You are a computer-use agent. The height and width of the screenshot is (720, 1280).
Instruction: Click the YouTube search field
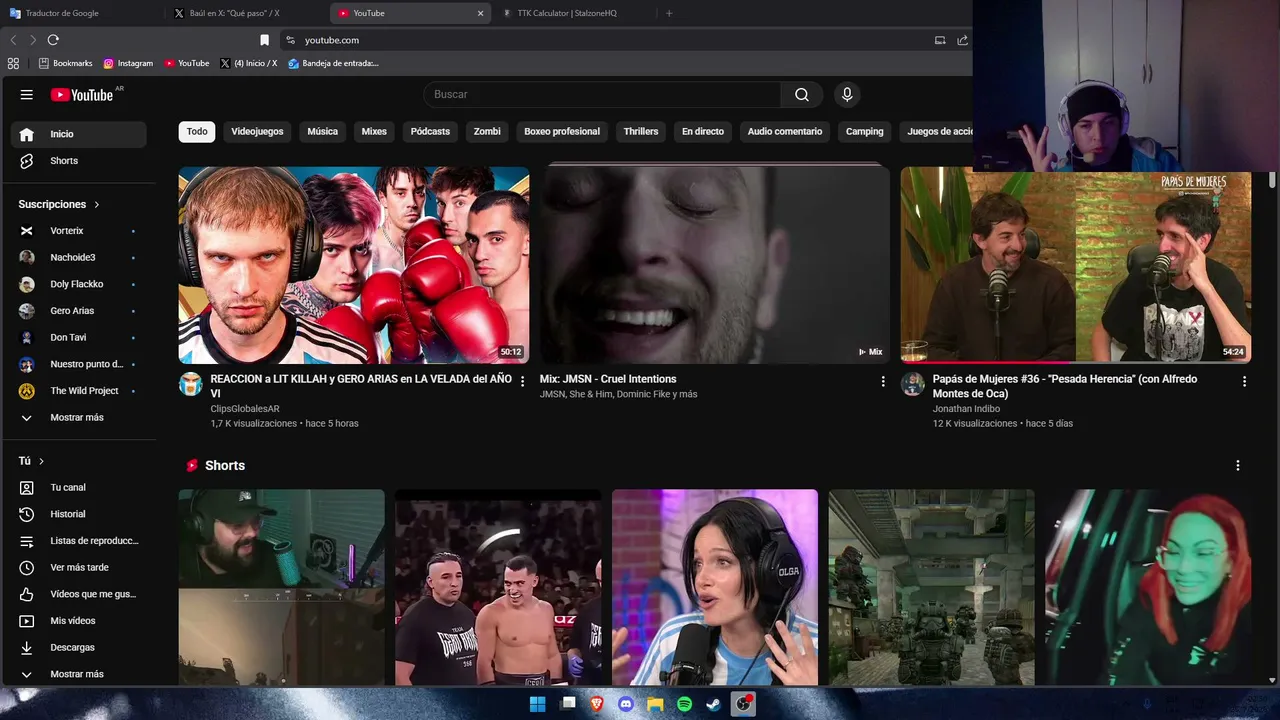pyautogui.click(x=602, y=95)
